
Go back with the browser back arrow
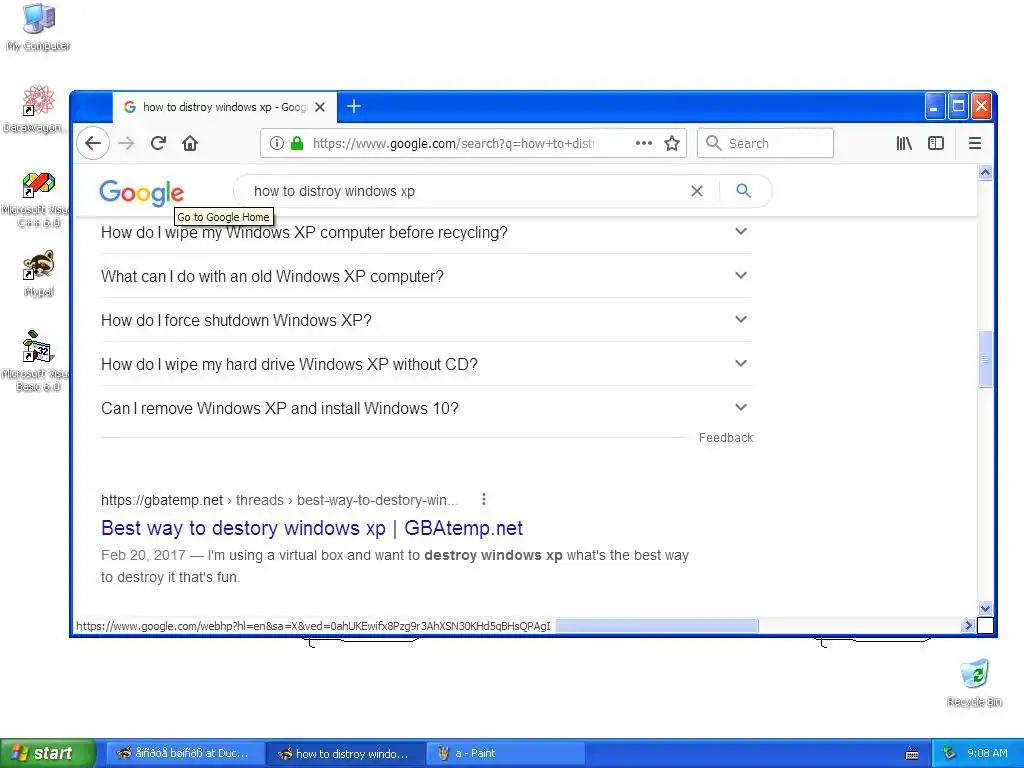pyautogui.click(x=93, y=143)
